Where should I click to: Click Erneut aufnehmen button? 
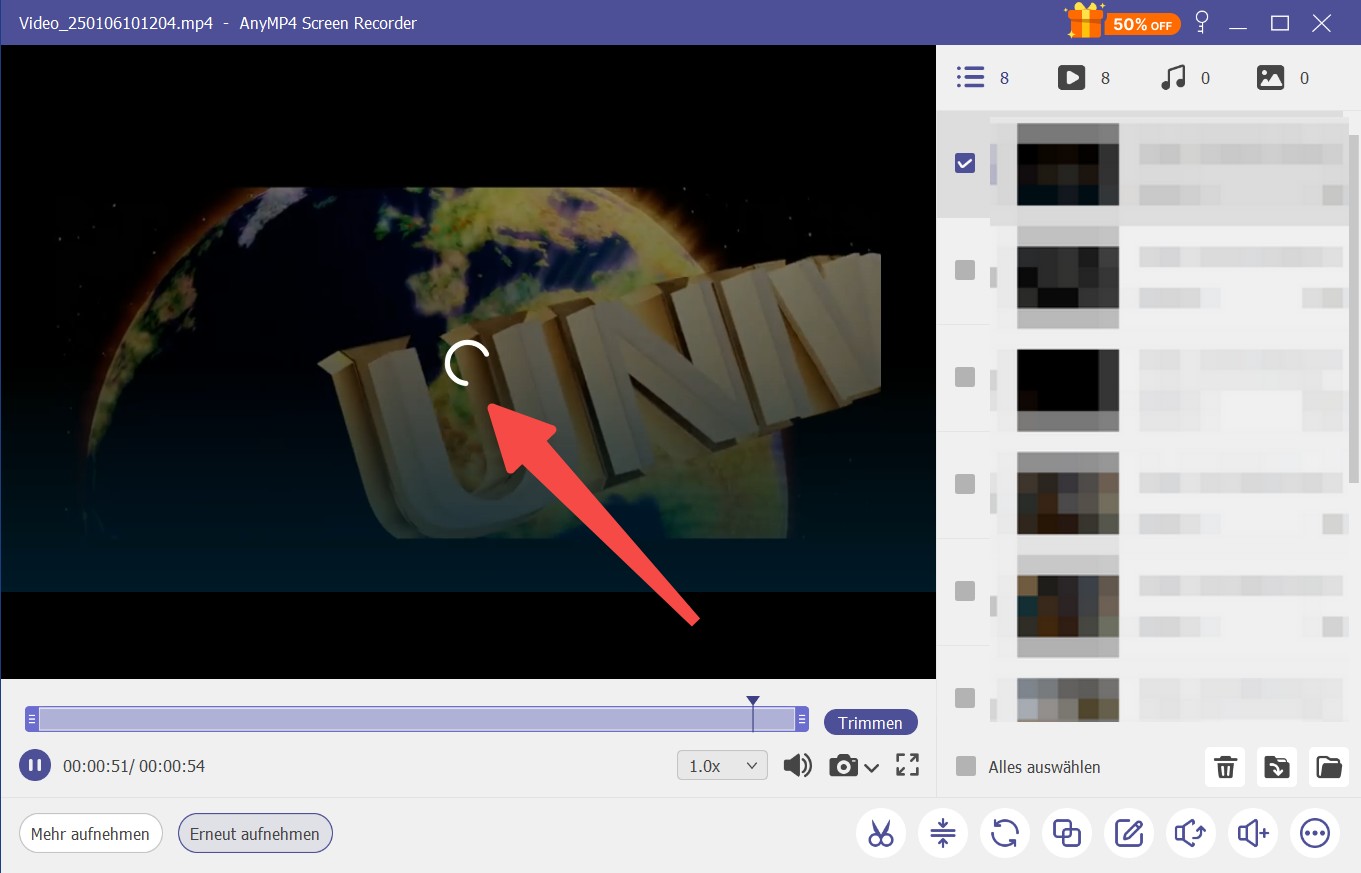(x=255, y=833)
